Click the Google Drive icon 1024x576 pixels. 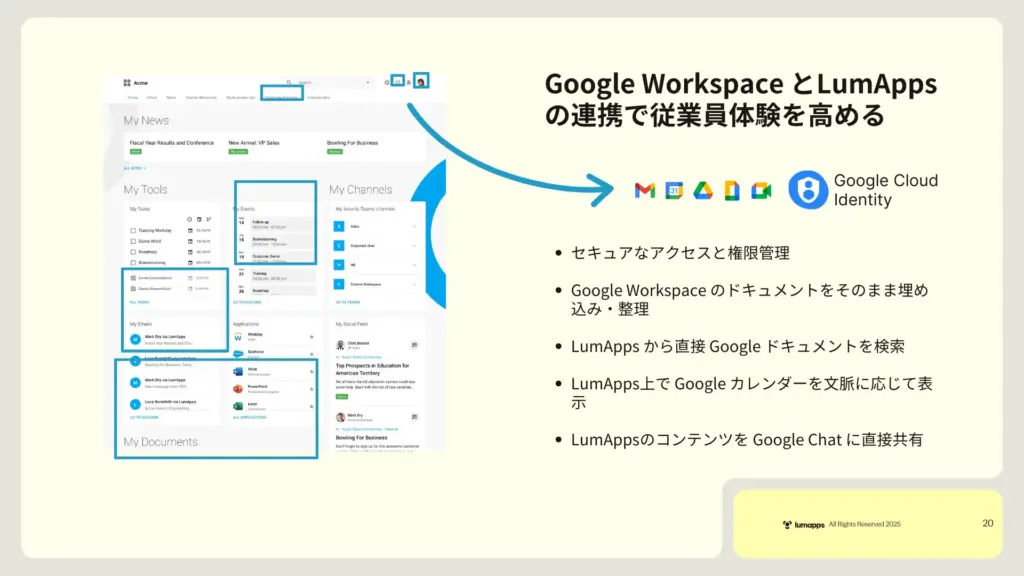703,191
